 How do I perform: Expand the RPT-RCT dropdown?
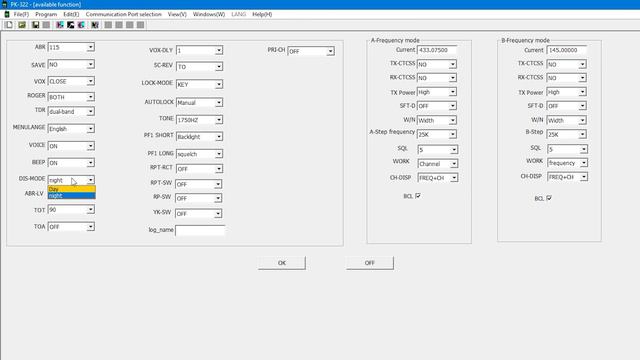(219, 169)
